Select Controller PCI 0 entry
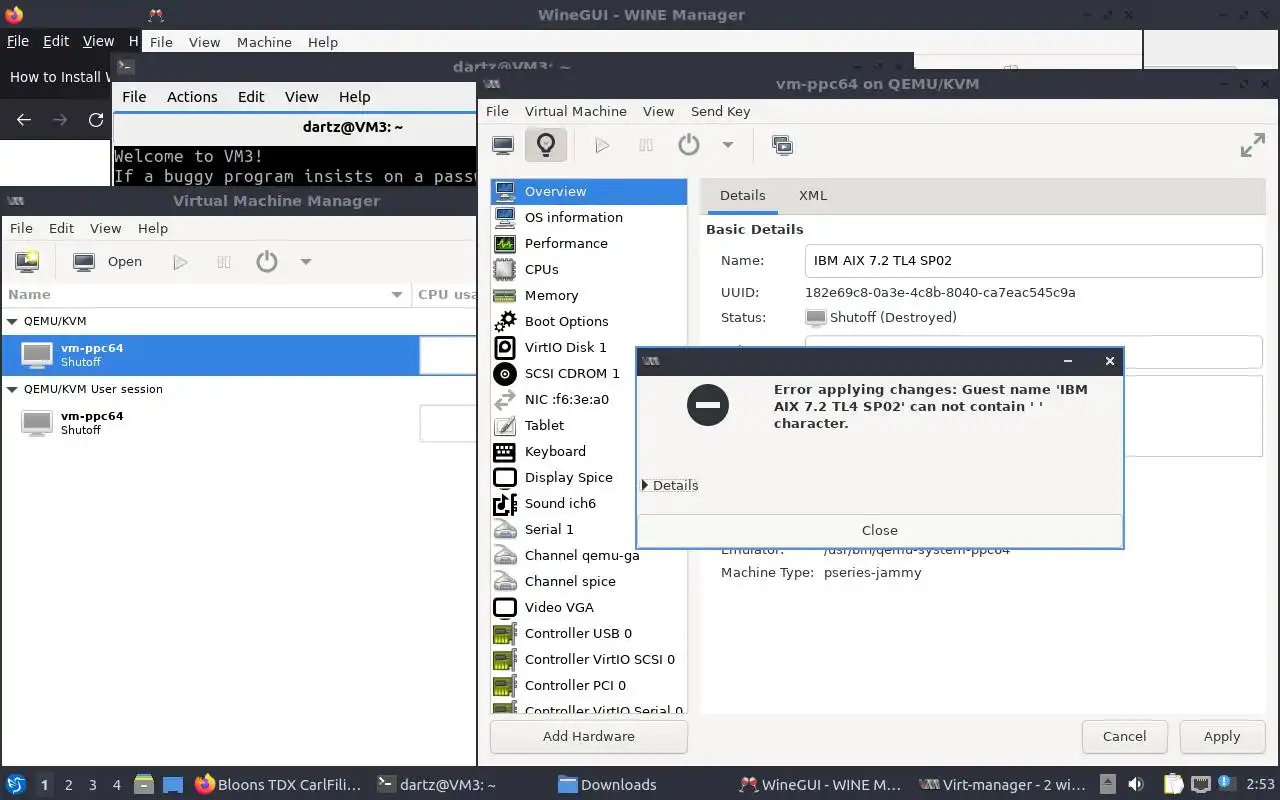 [589, 685]
